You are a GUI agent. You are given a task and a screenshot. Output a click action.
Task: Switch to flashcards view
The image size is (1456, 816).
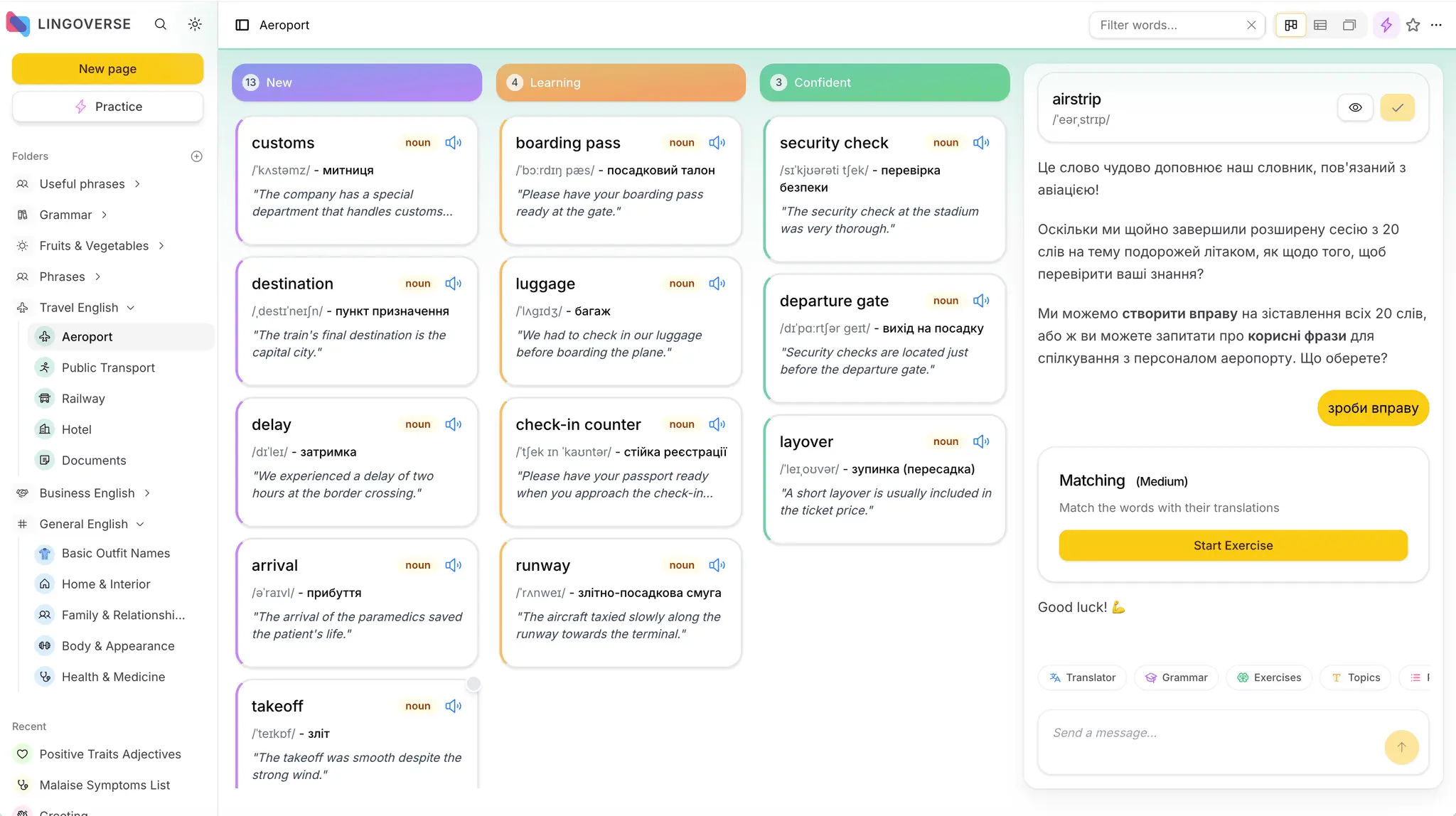click(x=1349, y=25)
